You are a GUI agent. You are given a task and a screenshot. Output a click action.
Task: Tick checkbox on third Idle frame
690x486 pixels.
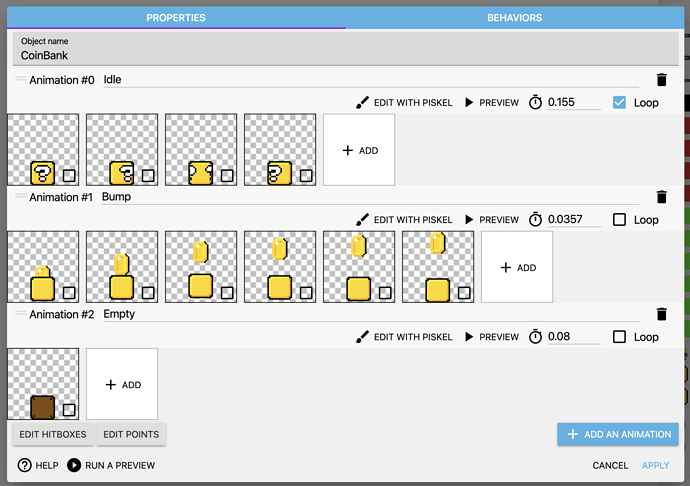click(x=227, y=176)
